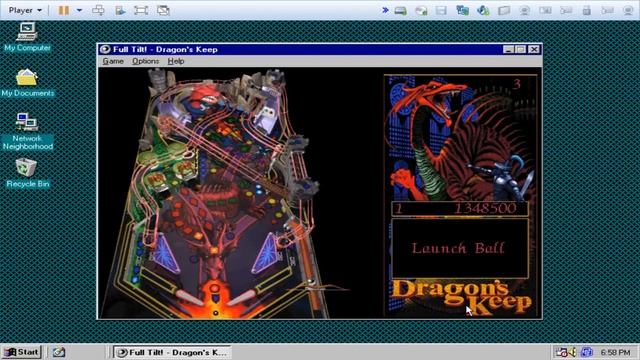Viewport: 640px width, 360px height.
Task: Send Ctrl+Alt+Del to virtual machine
Action: (x=98, y=10)
